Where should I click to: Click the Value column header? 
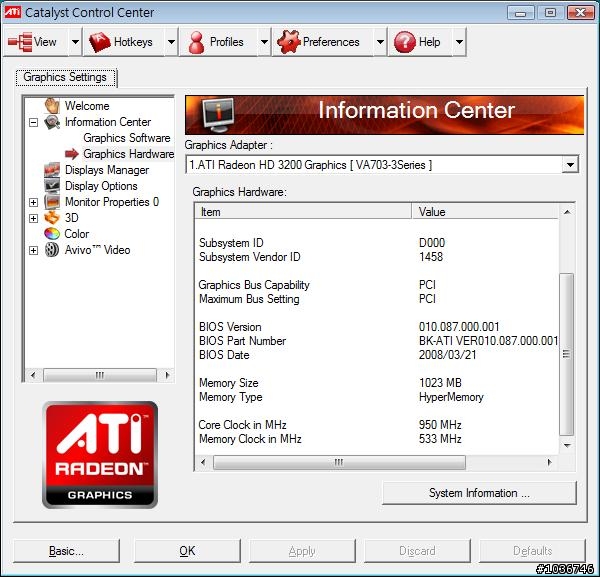tap(485, 212)
